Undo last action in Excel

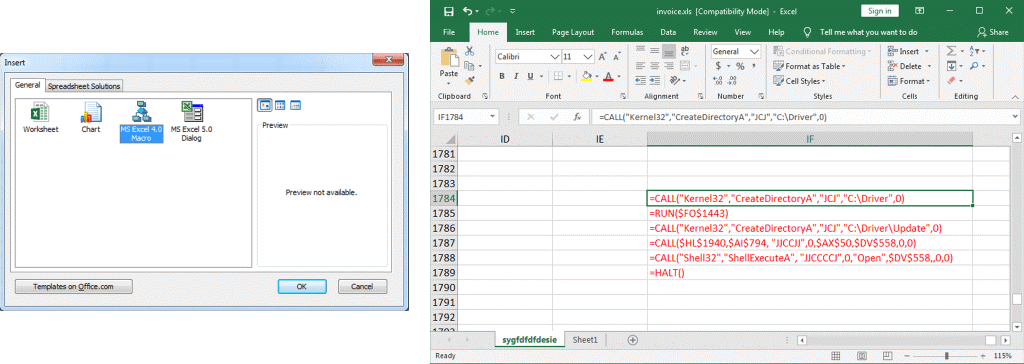click(x=467, y=11)
